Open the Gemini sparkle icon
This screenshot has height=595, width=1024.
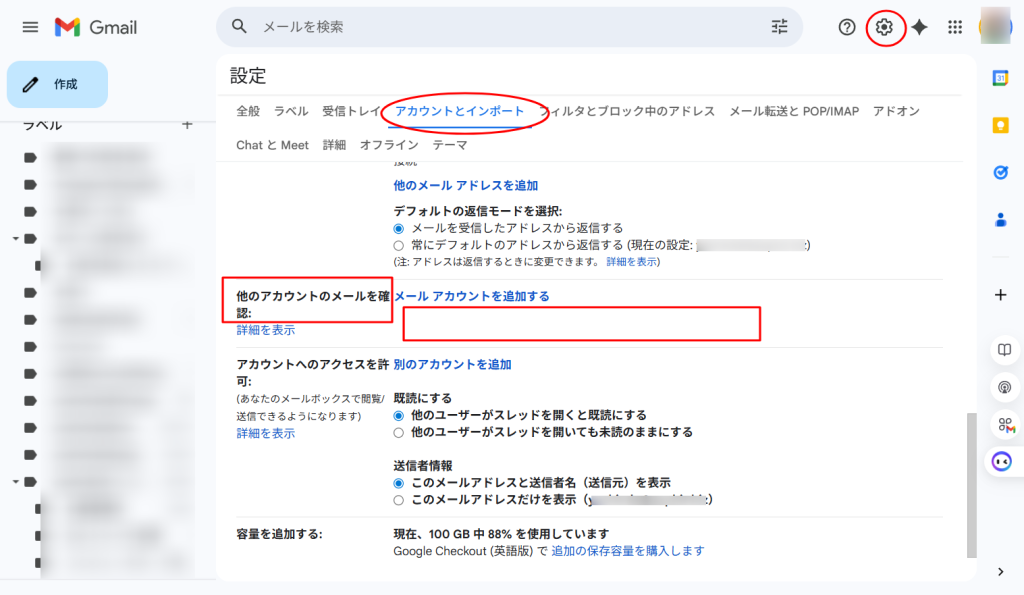click(x=919, y=27)
